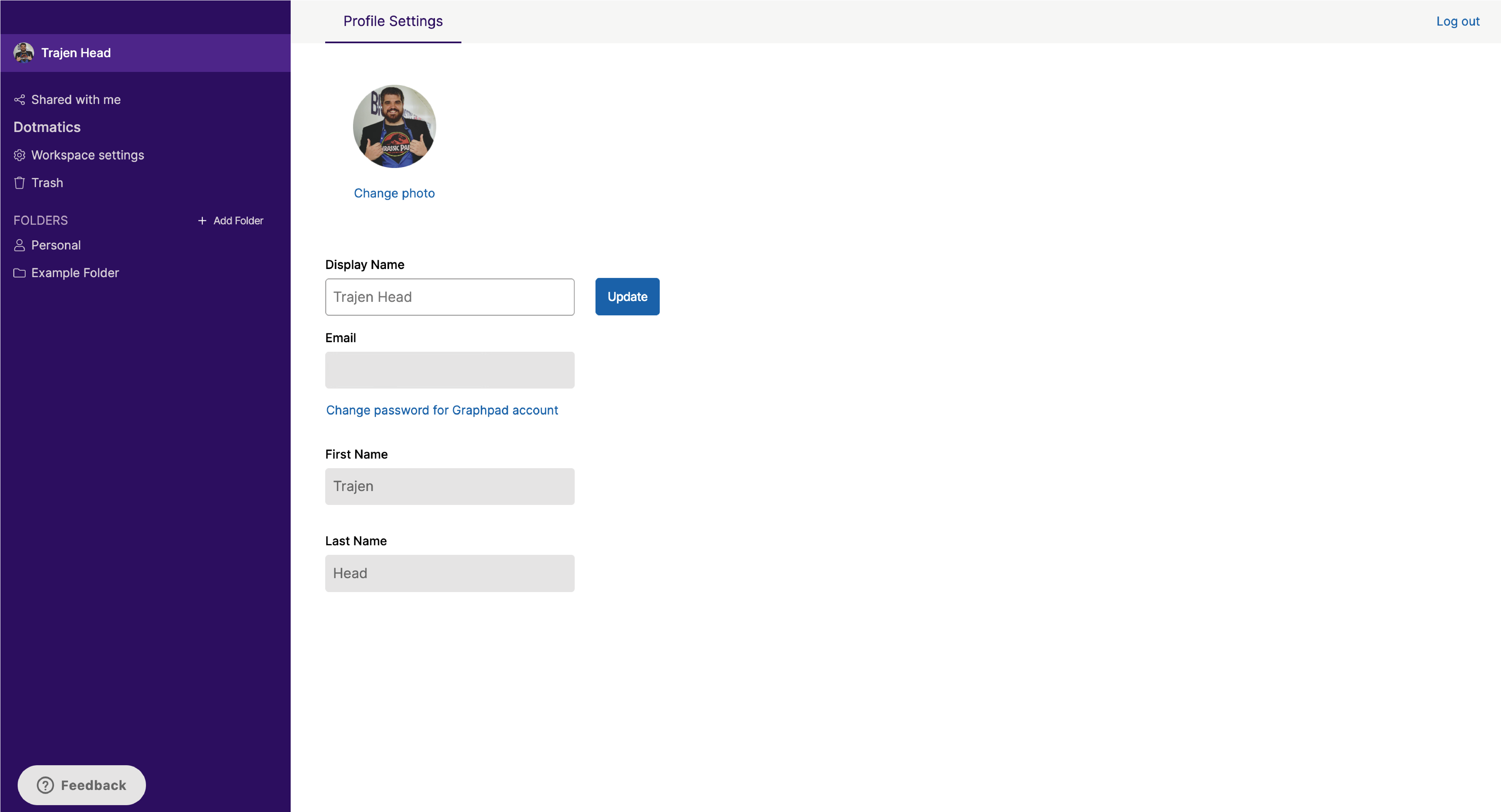This screenshot has height=812, width=1501.
Task: Select the Workspace settings gear icon
Action: click(19, 155)
